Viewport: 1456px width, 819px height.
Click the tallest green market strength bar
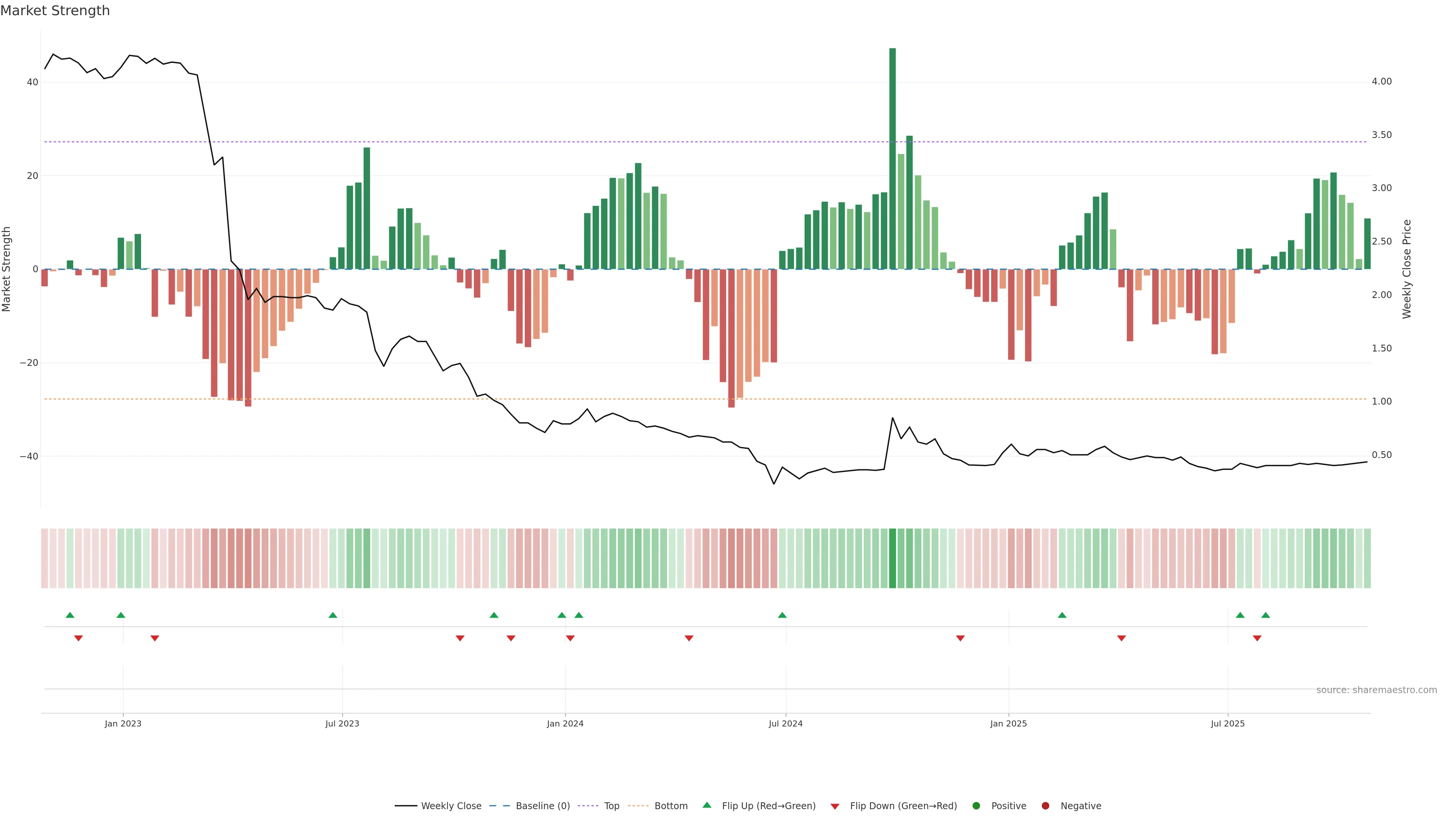(893, 158)
